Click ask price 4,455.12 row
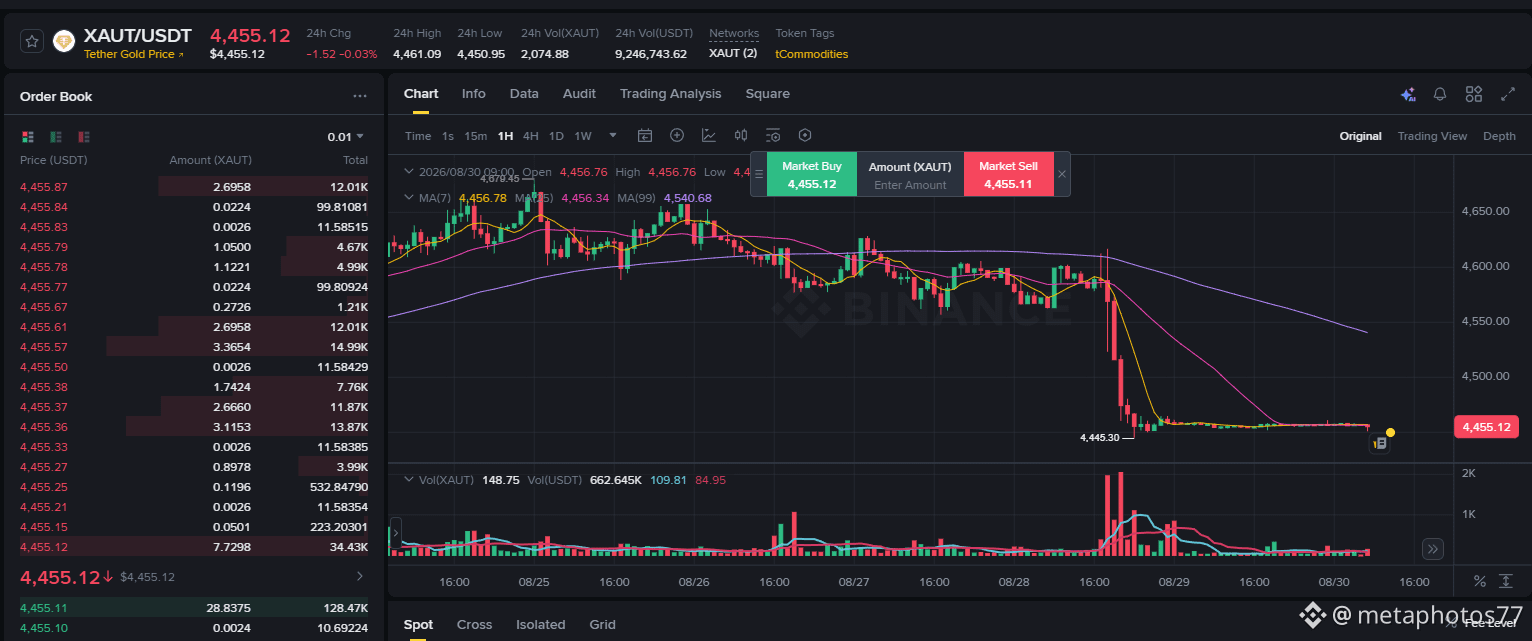The height and width of the screenshot is (641, 1532). (x=194, y=547)
